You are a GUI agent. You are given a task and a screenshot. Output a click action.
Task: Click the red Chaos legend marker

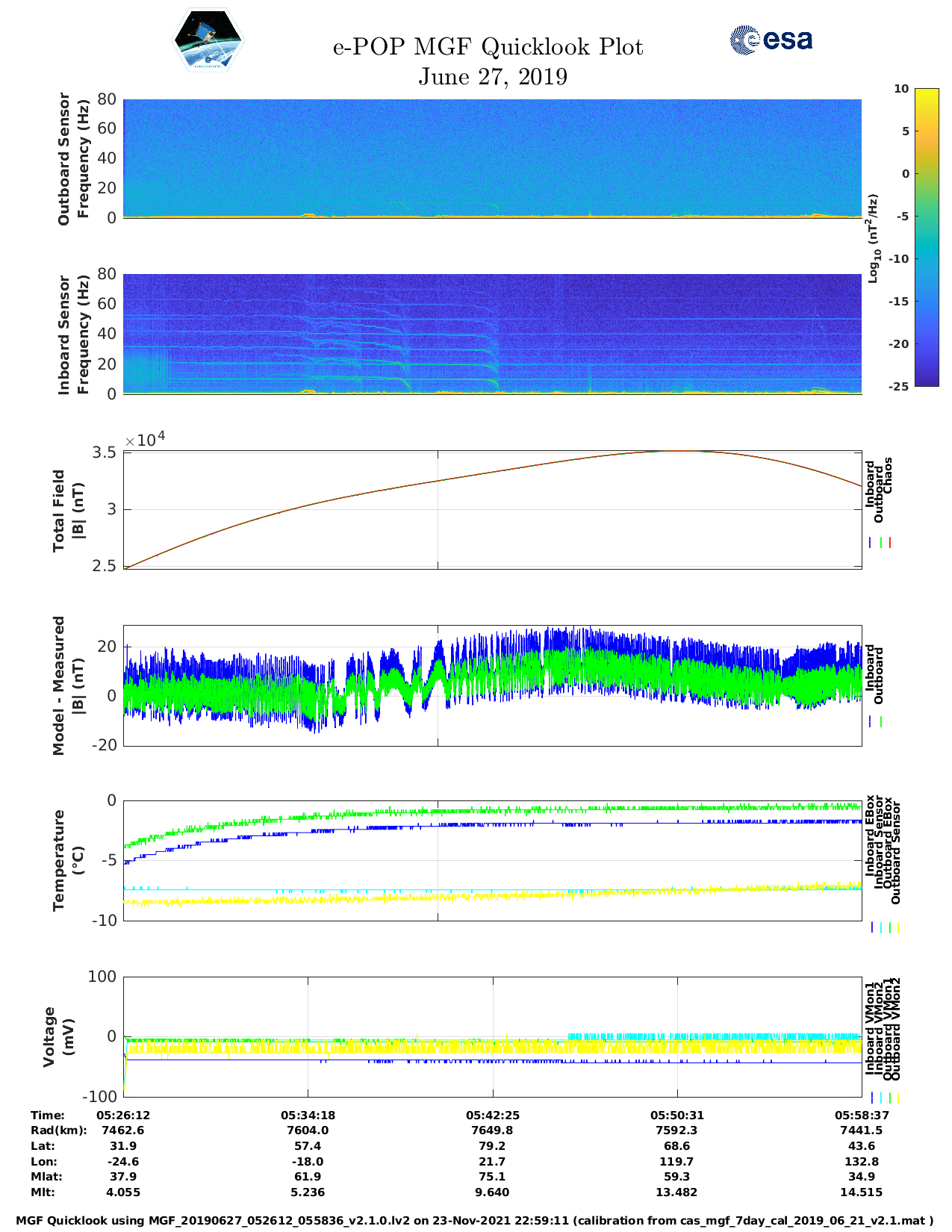click(x=890, y=543)
